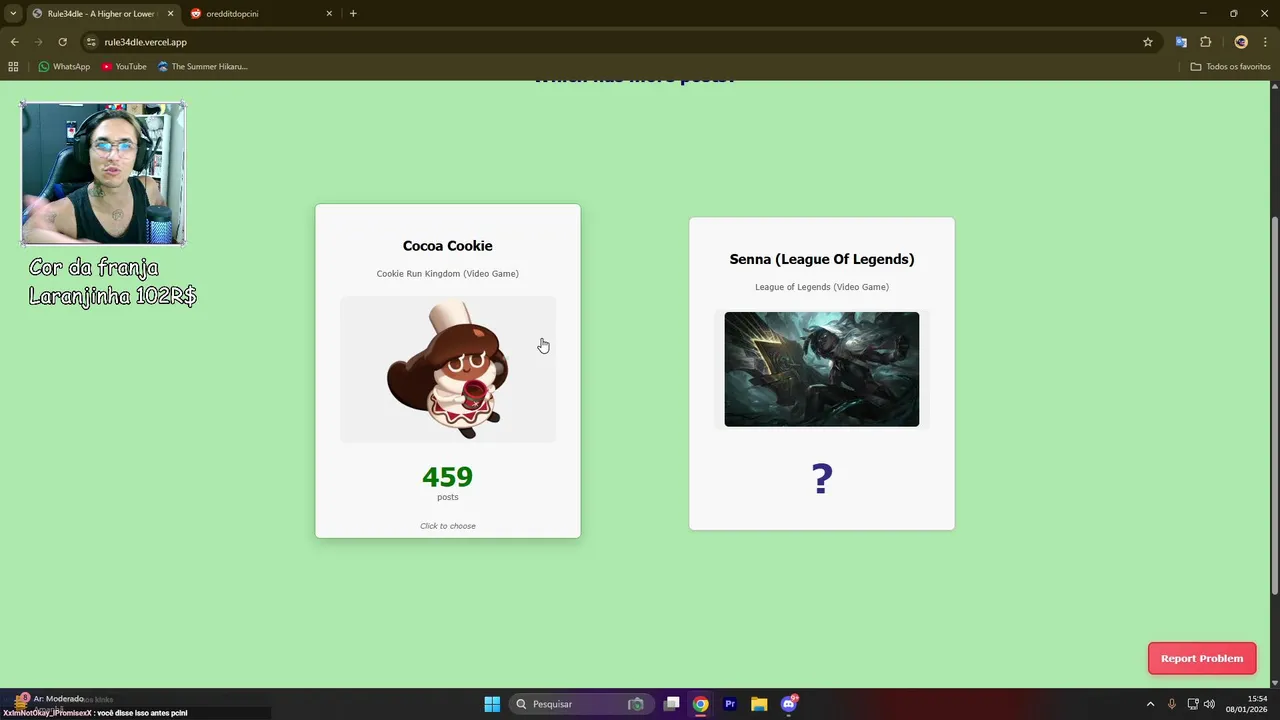Open File Explorer from the taskbar
The width and height of the screenshot is (1280, 720).
pyautogui.click(x=759, y=704)
